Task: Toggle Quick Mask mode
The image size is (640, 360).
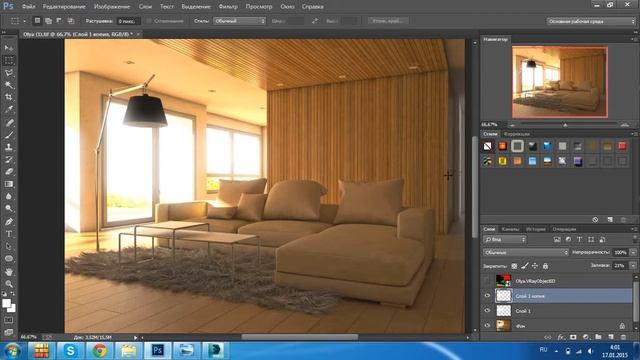Action: 9,320
